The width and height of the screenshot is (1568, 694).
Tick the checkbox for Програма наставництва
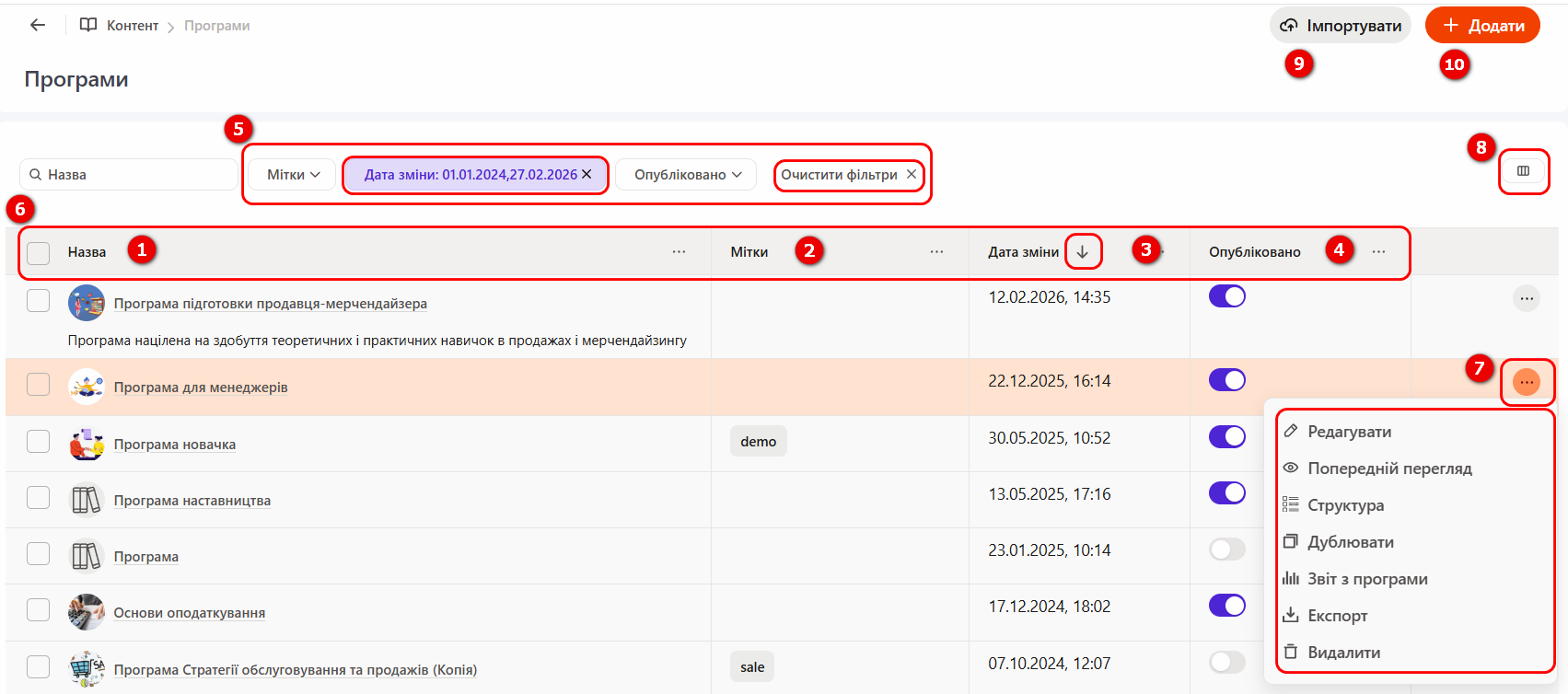pos(39,498)
